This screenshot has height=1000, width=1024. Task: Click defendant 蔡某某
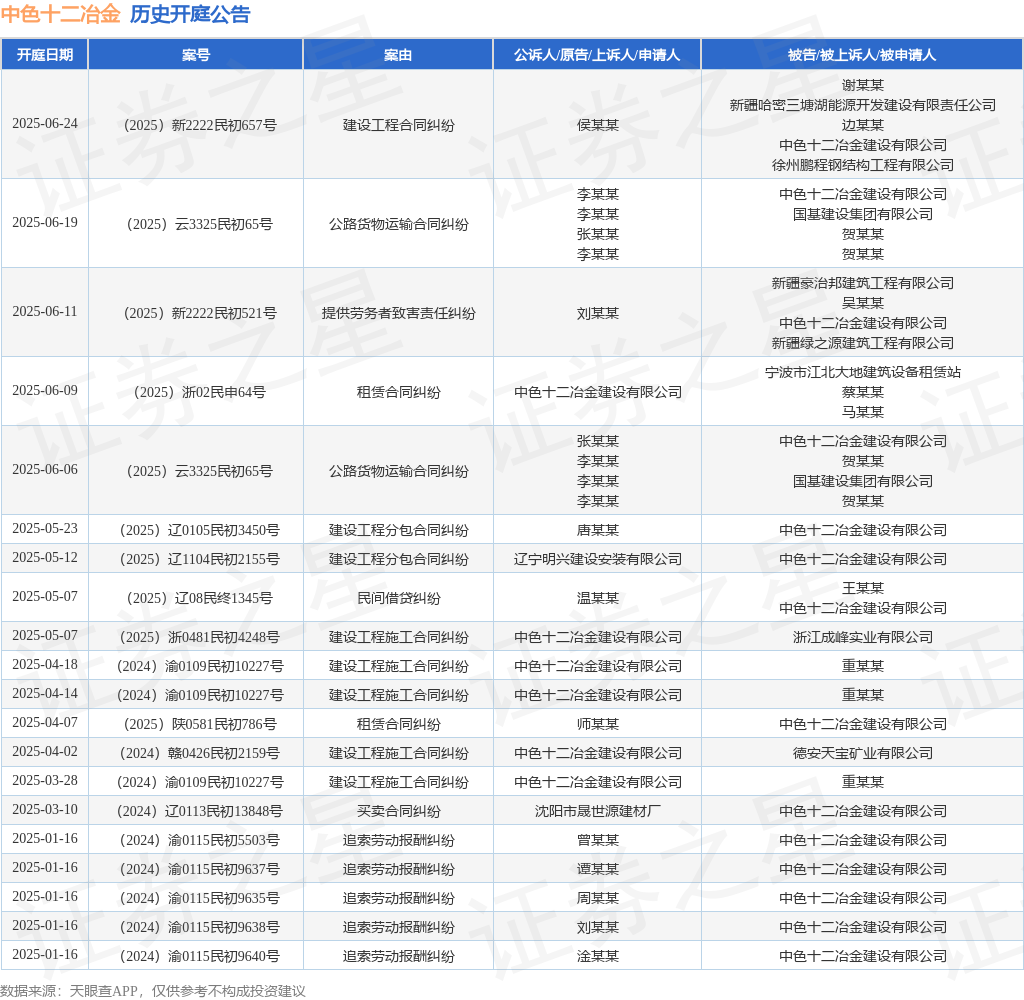(863, 392)
